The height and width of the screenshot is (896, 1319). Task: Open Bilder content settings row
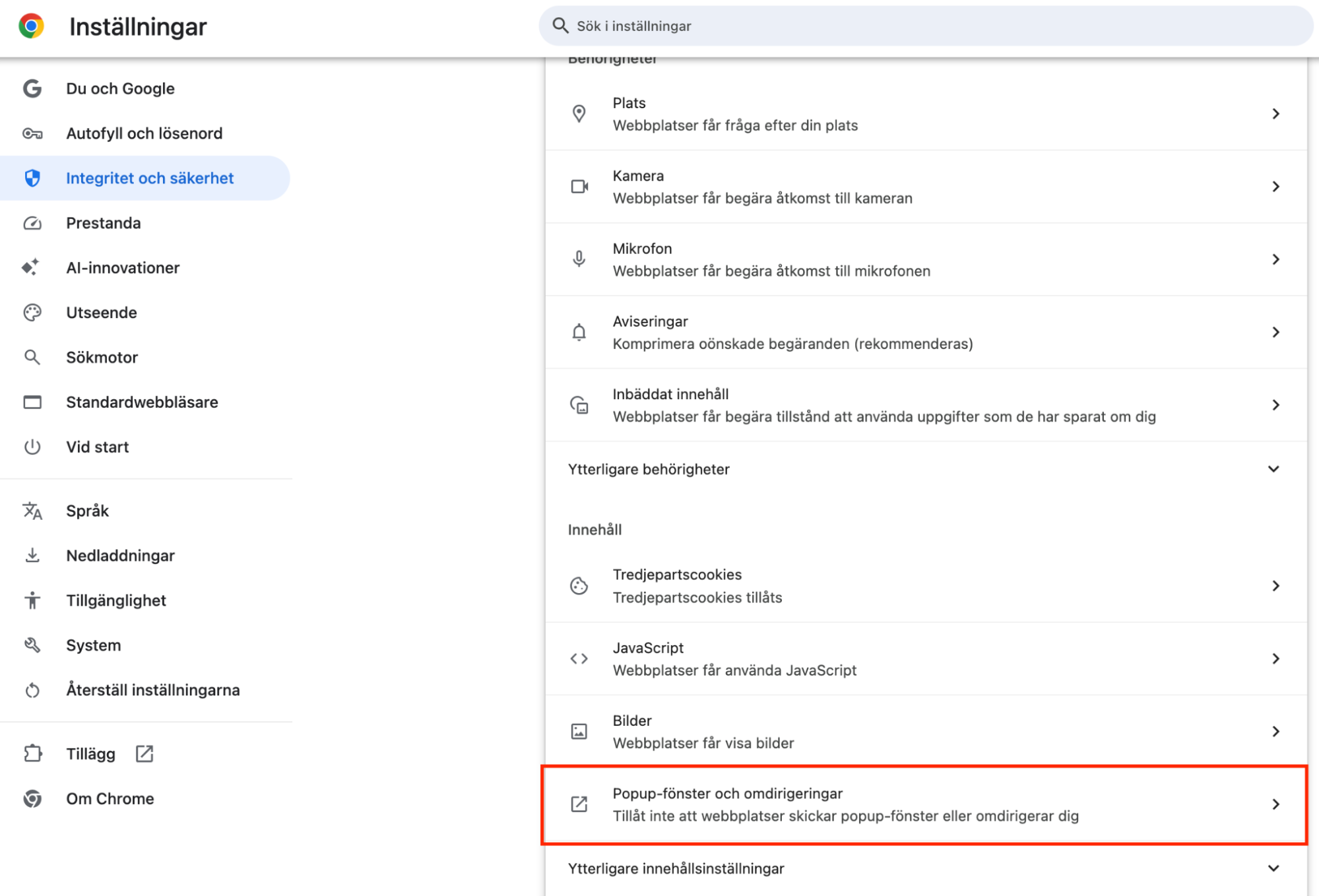tap(926, 731)
